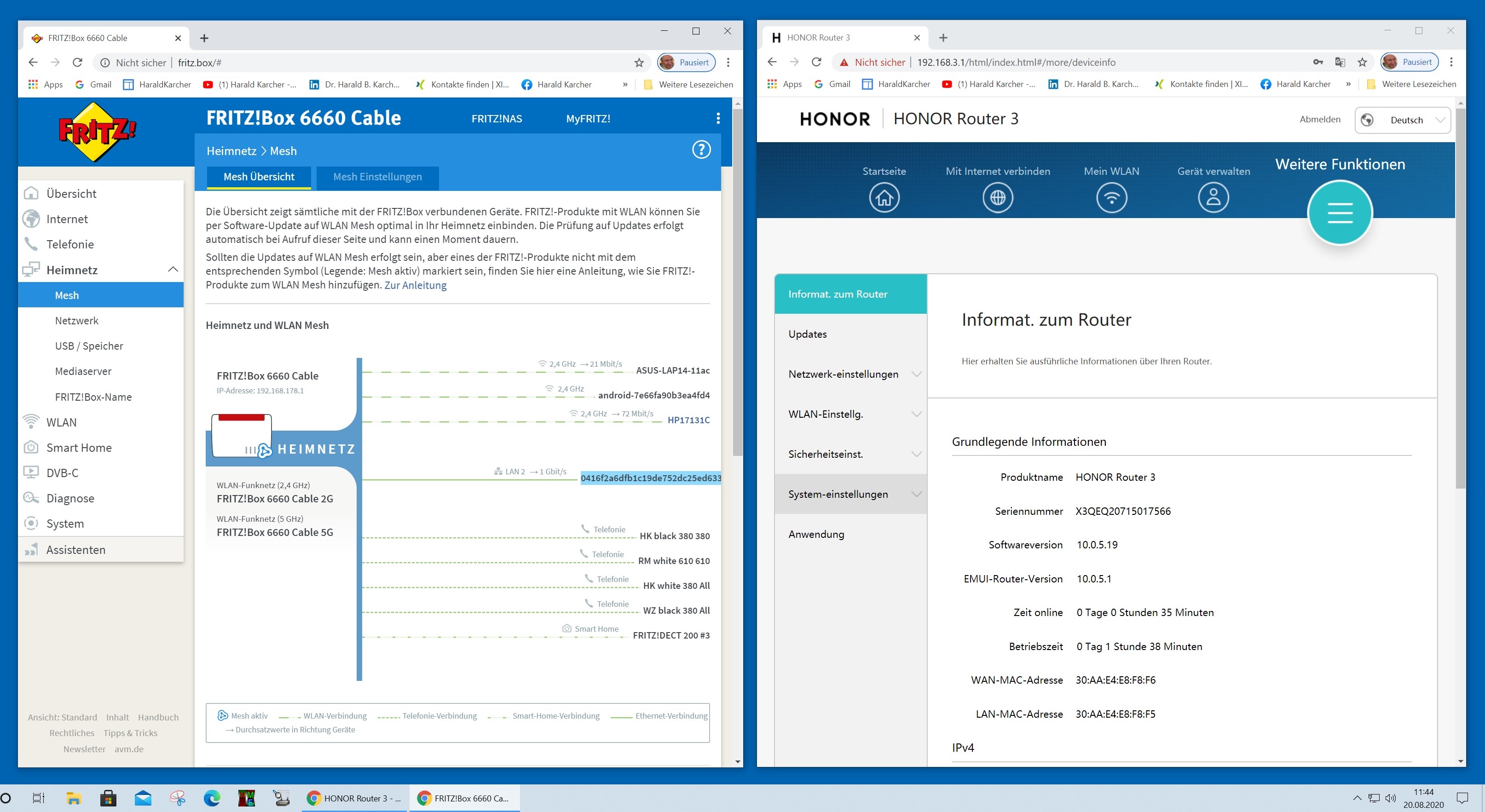The width and height of the screenshot is (1485, 812).
Task: Click Abmelden to log out
Action: click(1319, 119)
